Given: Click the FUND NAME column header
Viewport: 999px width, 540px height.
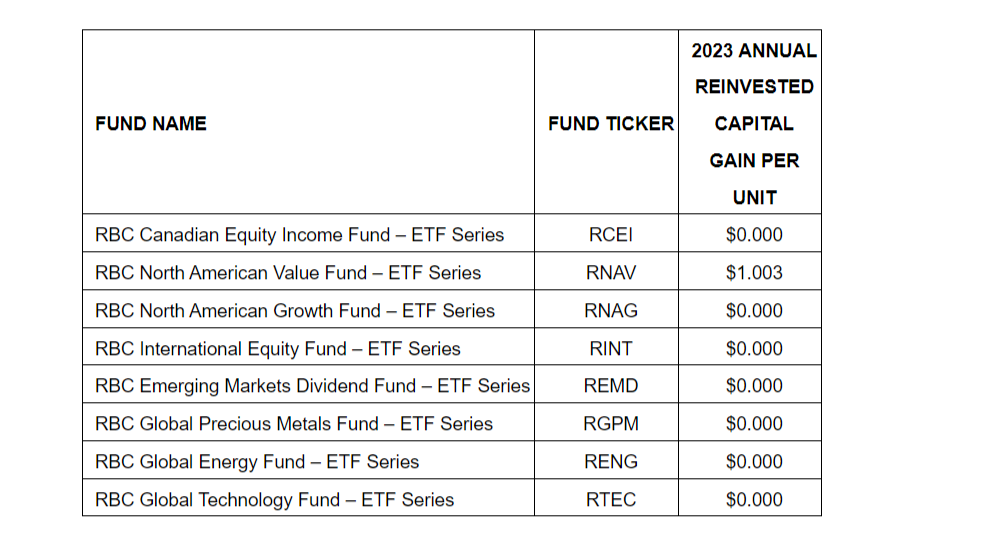Looking at the screenshot, I should click(x=151, y=124).
